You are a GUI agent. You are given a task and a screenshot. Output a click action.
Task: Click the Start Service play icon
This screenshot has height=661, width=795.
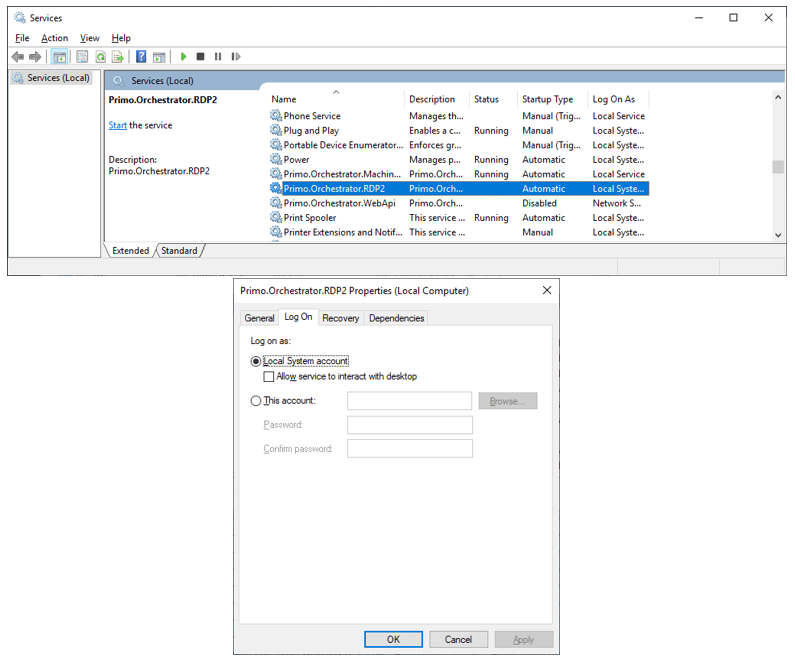tap(184, 57)
